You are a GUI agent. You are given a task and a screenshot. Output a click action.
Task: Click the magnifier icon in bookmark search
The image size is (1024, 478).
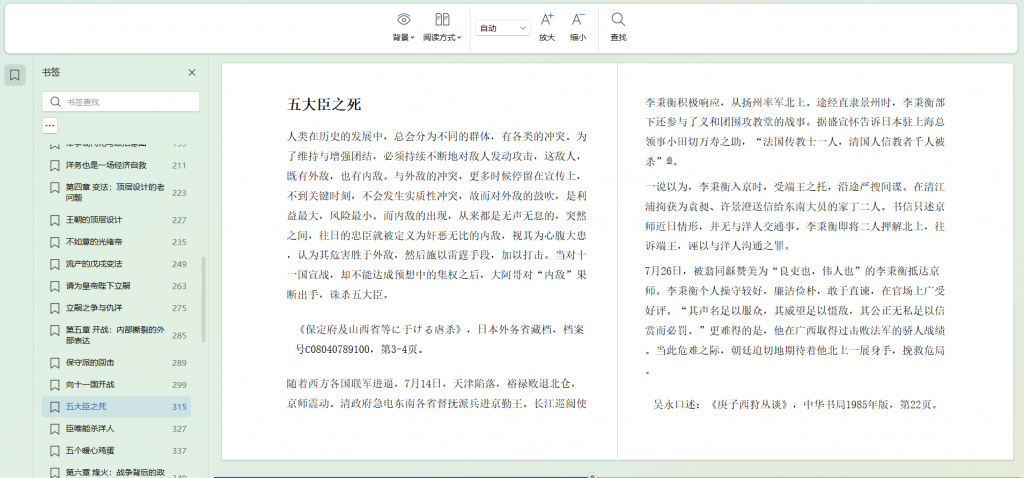click(56, 102)
